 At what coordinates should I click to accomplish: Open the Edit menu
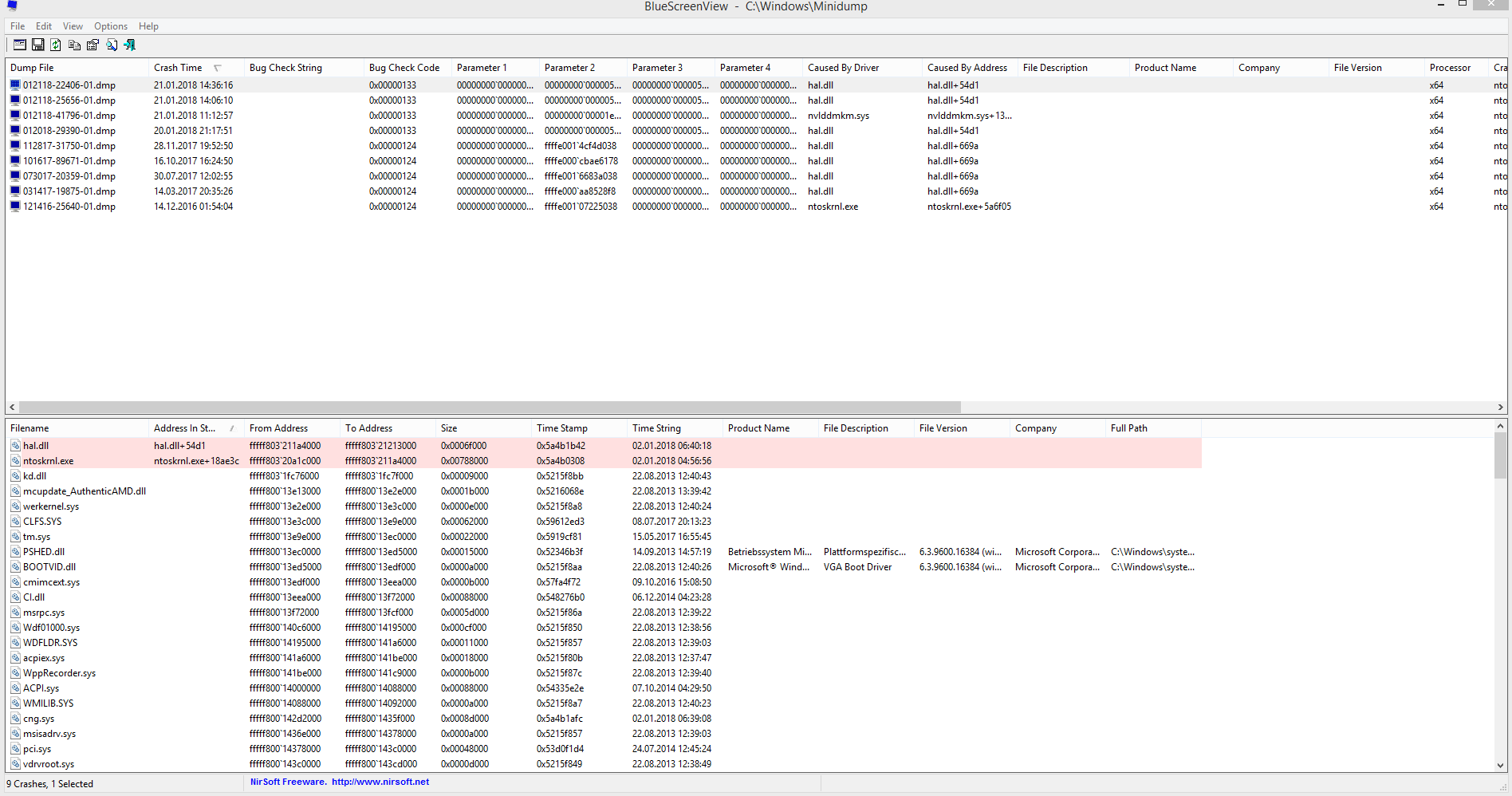point(44,26)
